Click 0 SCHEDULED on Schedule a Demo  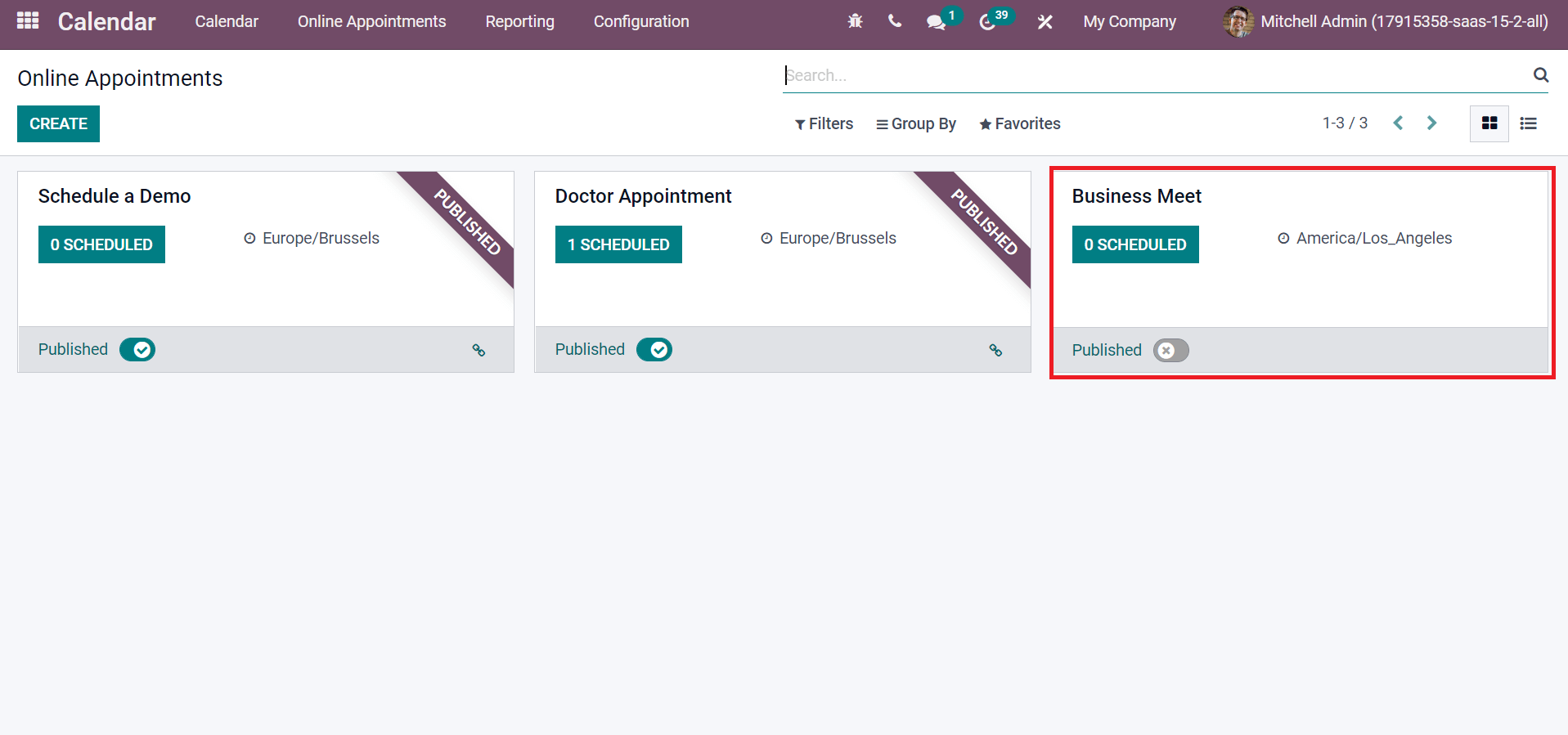101,244
